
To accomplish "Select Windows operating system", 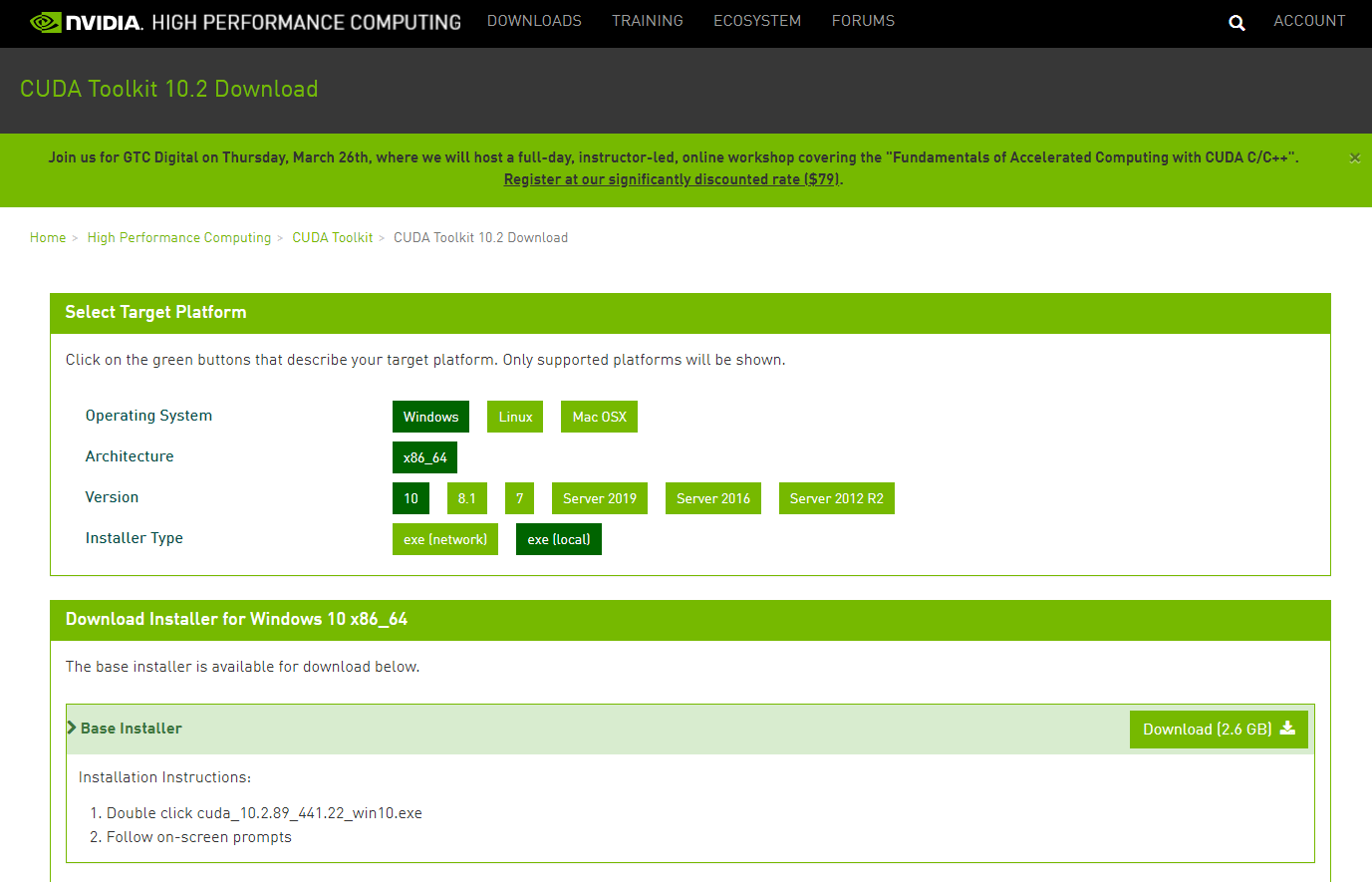I will [430, 417].
